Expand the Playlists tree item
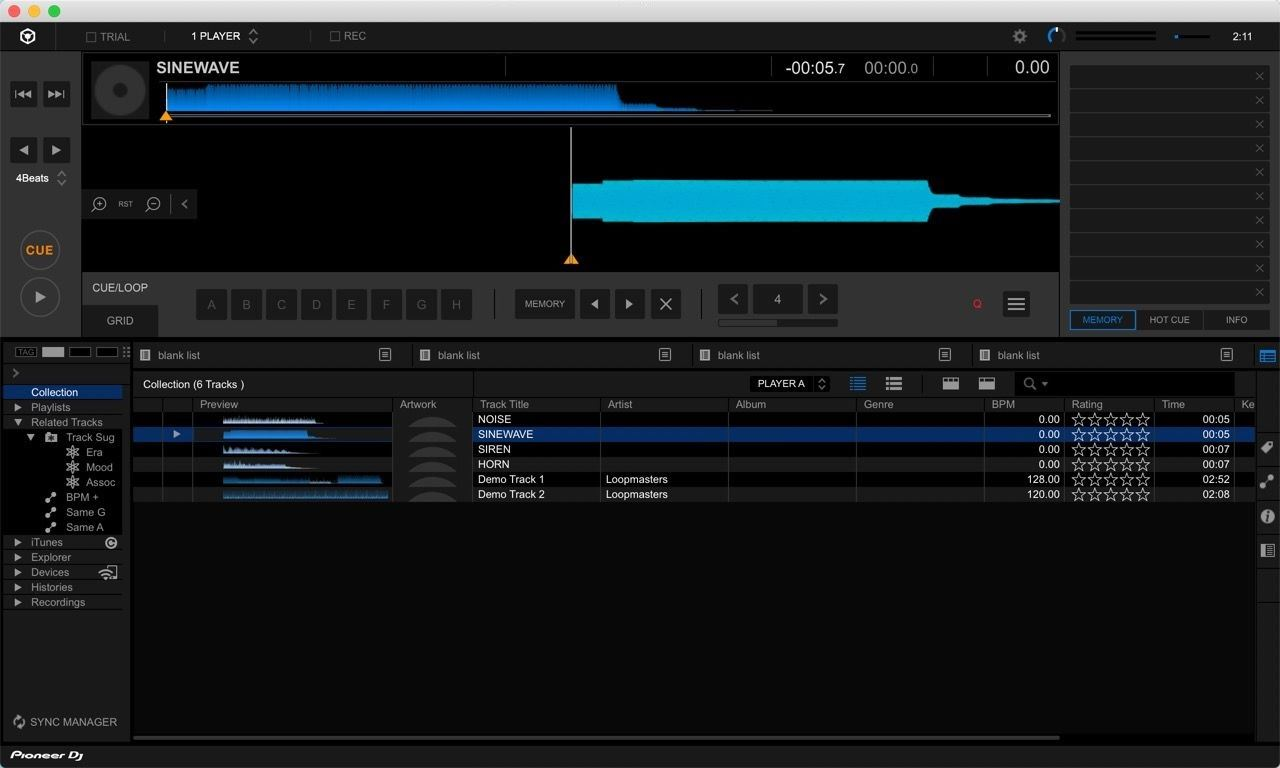Screen dimensions: 1280x768 [49, 407]
